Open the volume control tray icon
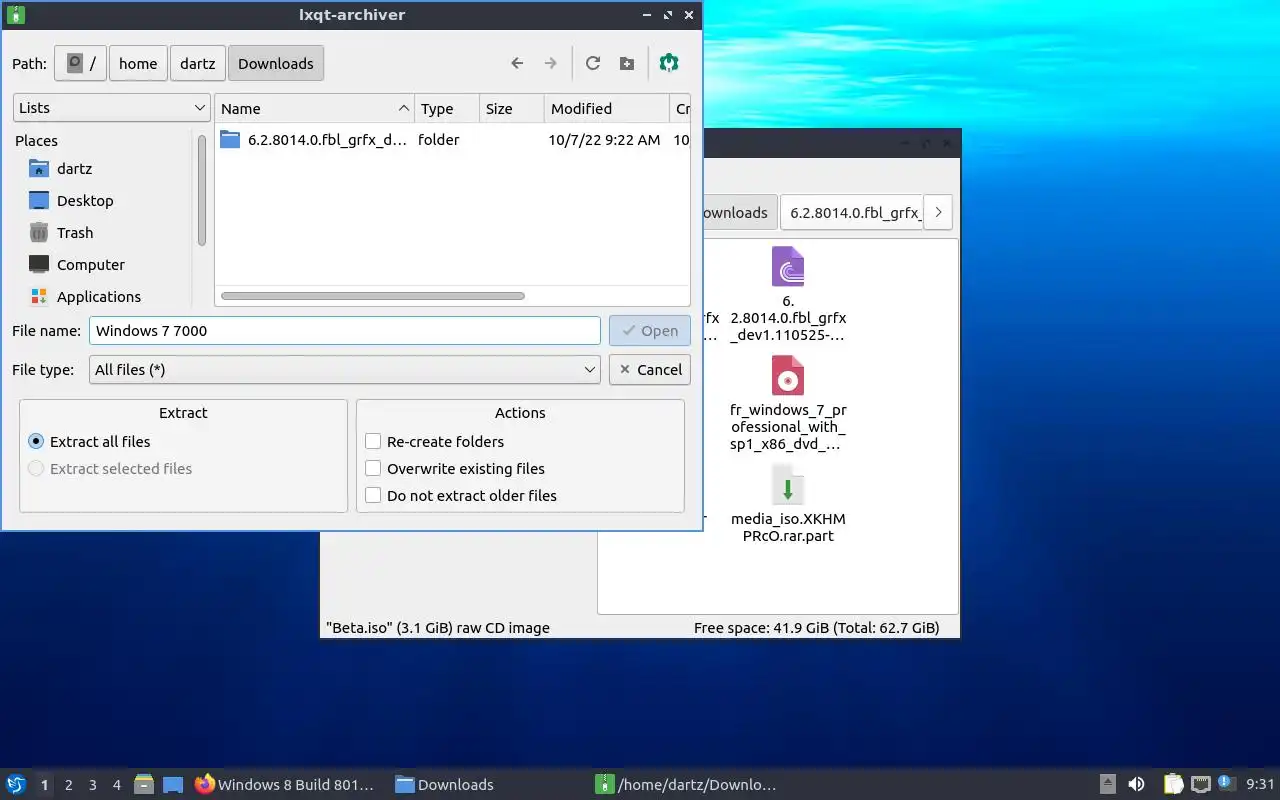1280x800 pixels. [x=1136, y=784]
